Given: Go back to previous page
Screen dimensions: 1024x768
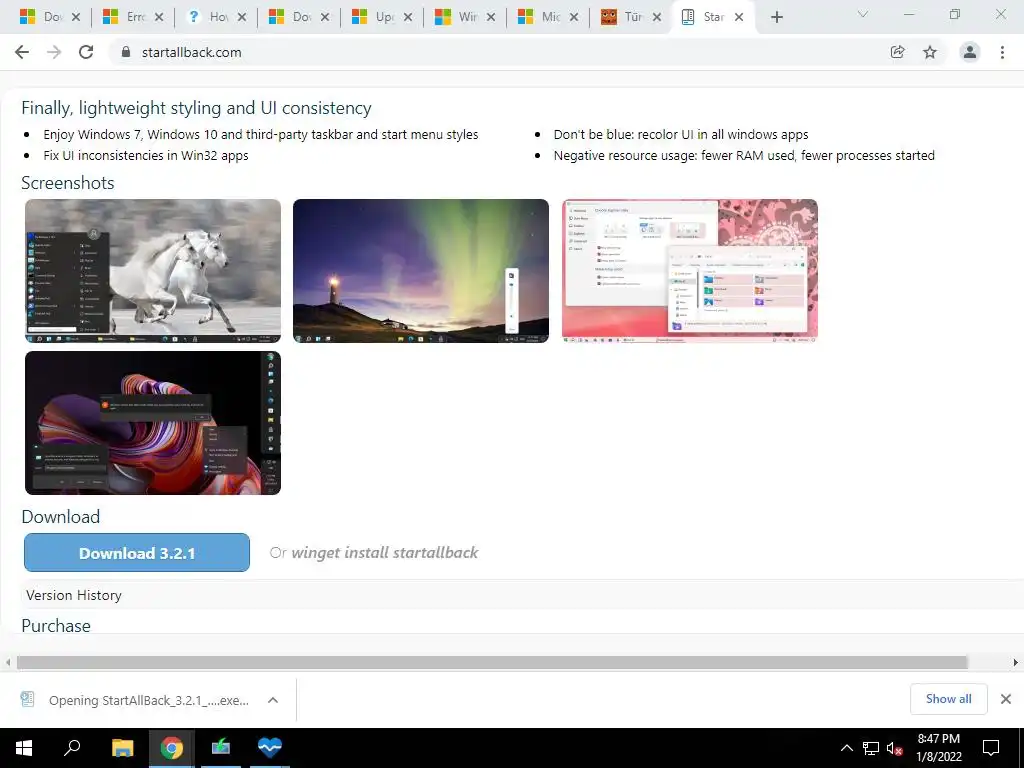Looking at the screenshot, I should point(22,52).
